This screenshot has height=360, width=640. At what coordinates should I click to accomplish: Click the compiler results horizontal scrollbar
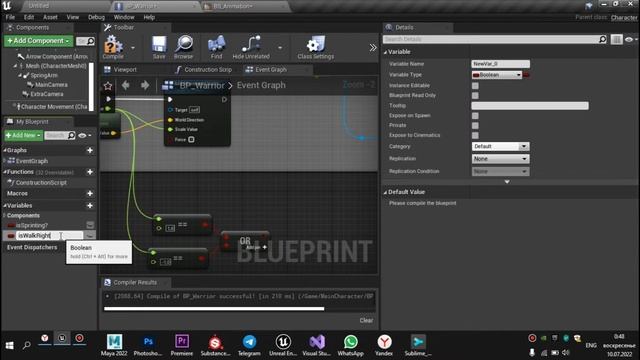click(214, 309)
